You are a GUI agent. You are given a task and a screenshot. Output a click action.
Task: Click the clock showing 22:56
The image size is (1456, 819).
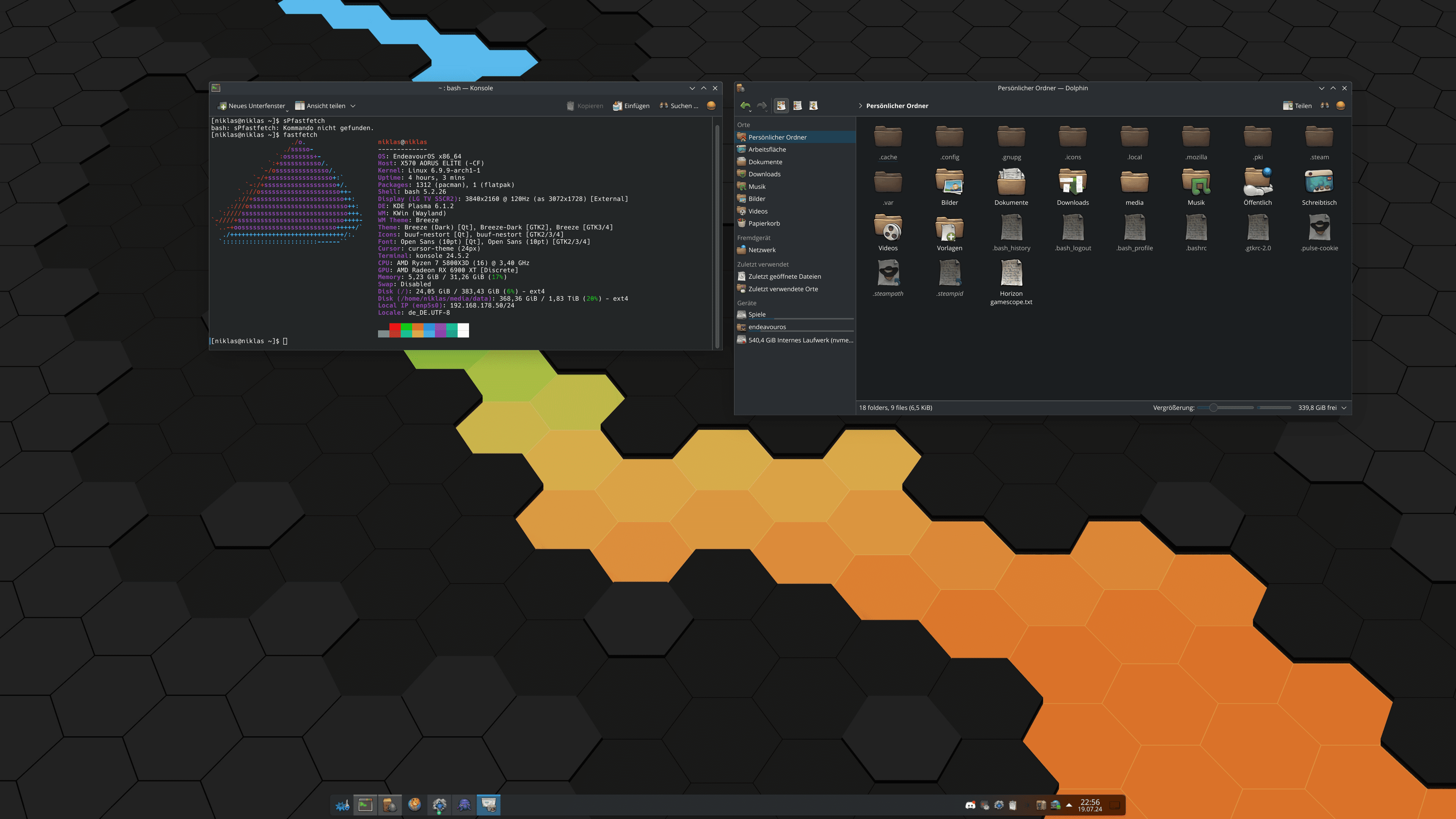(x=1090, y=805)
